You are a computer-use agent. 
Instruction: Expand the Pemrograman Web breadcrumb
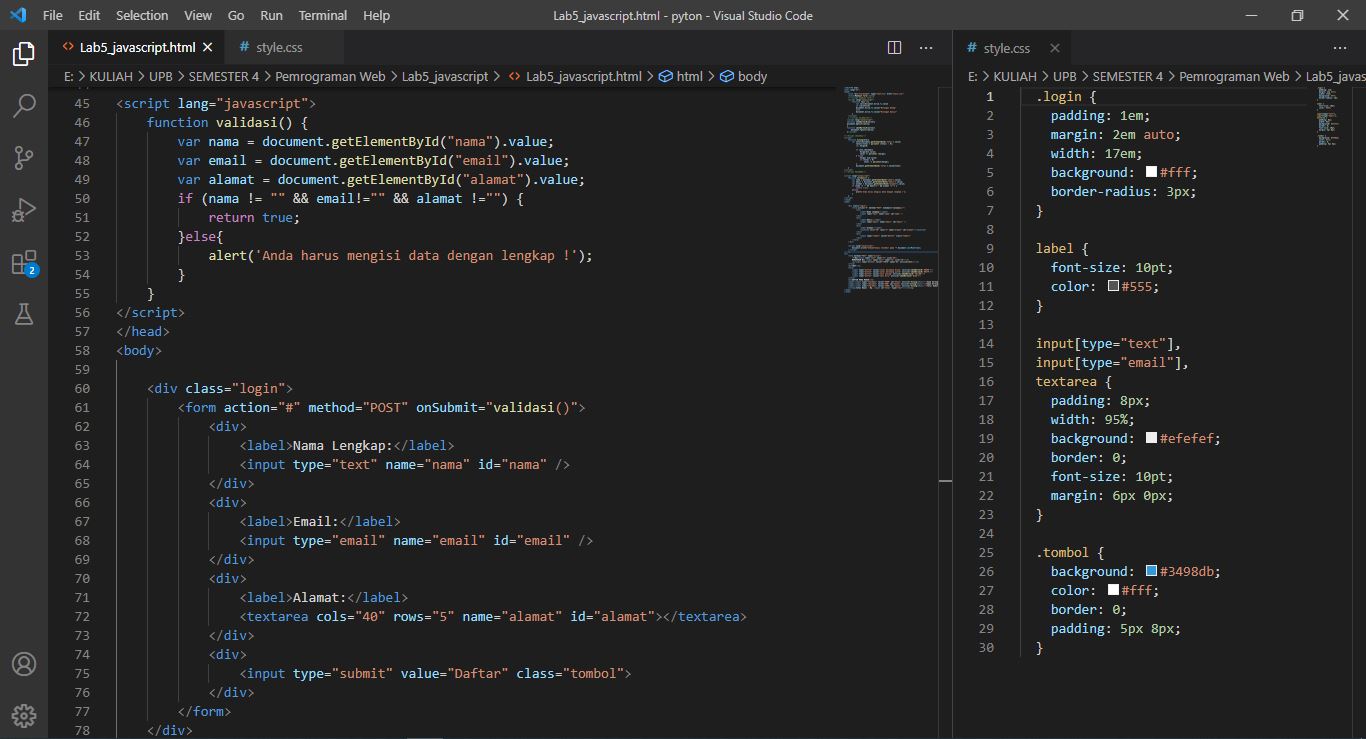tap(330, 76)
